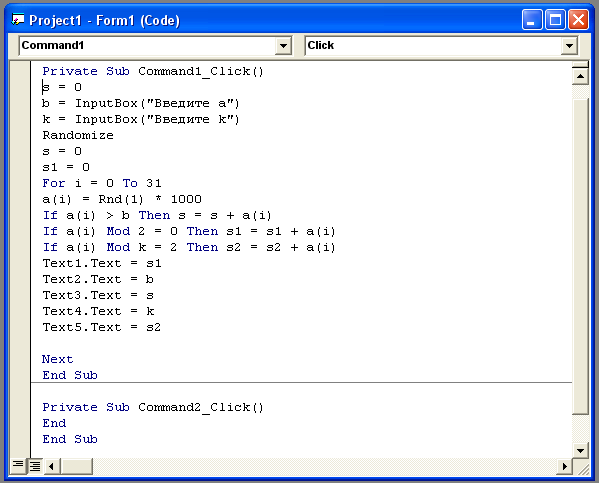Viewport: 599px width, 483px height.
Task: Click the vertical scrollbar thumb
Action: (580, 257)
